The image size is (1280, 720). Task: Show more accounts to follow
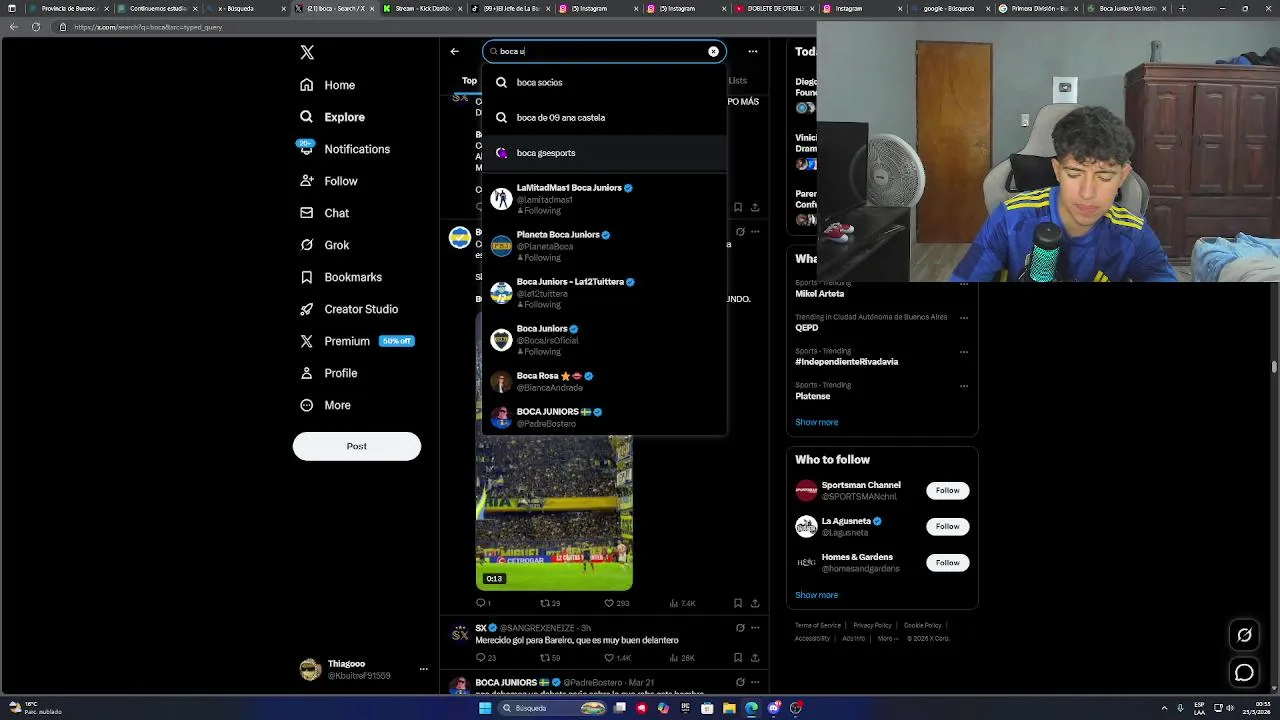click(817, 595)
